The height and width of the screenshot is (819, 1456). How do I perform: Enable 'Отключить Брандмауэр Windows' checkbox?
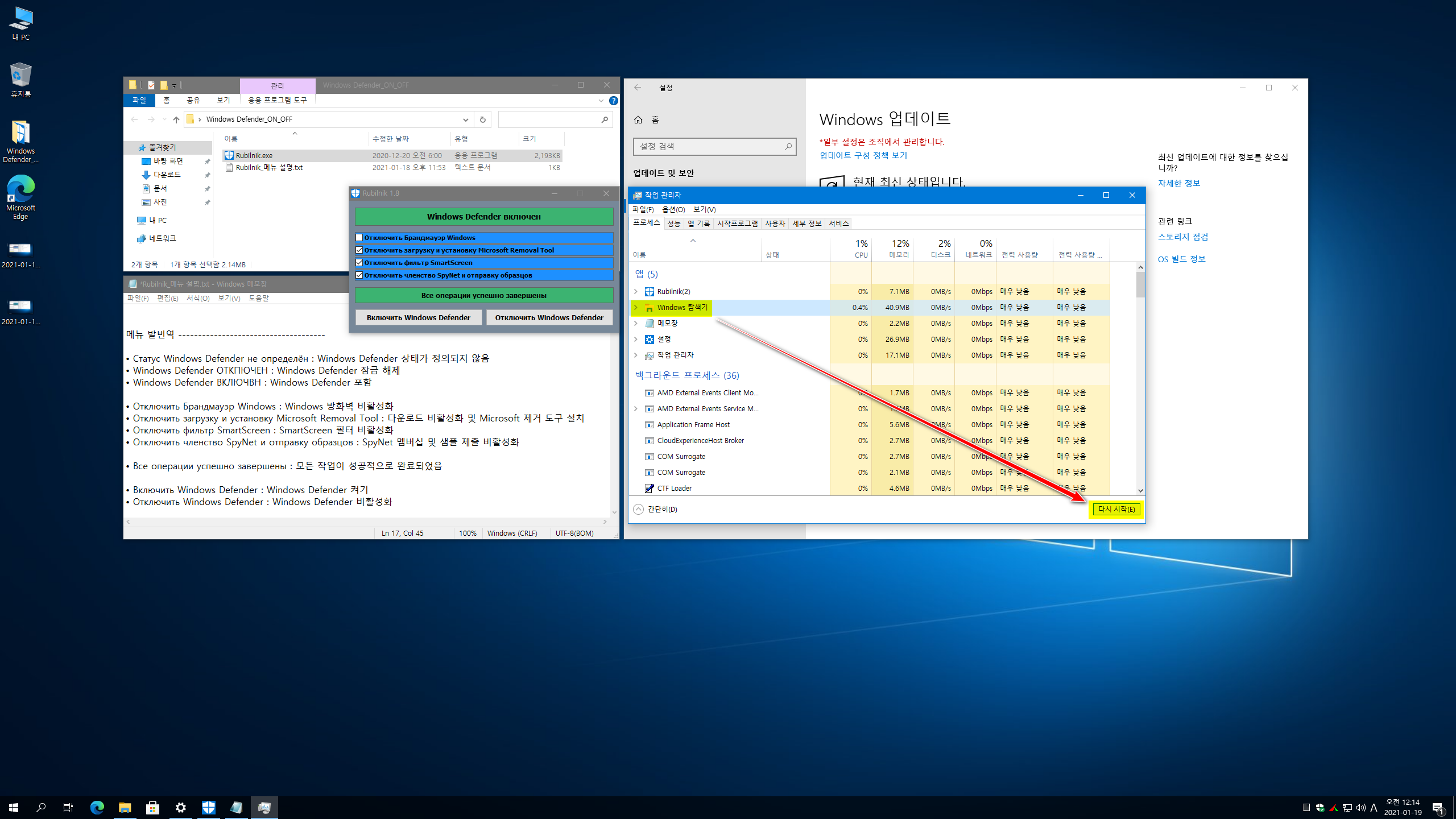tap(359, 238)
